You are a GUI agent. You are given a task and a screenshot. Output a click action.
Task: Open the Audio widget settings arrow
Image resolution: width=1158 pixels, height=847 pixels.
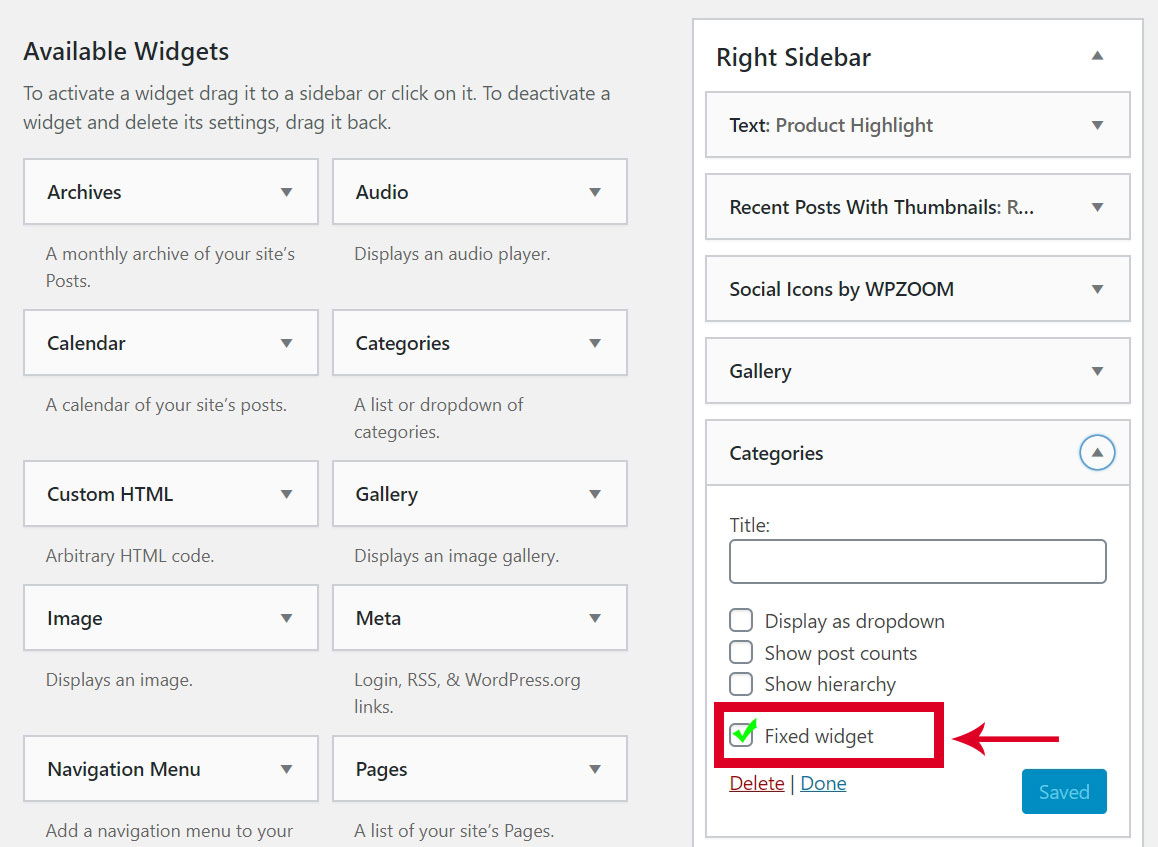click(x=597, y=191)
